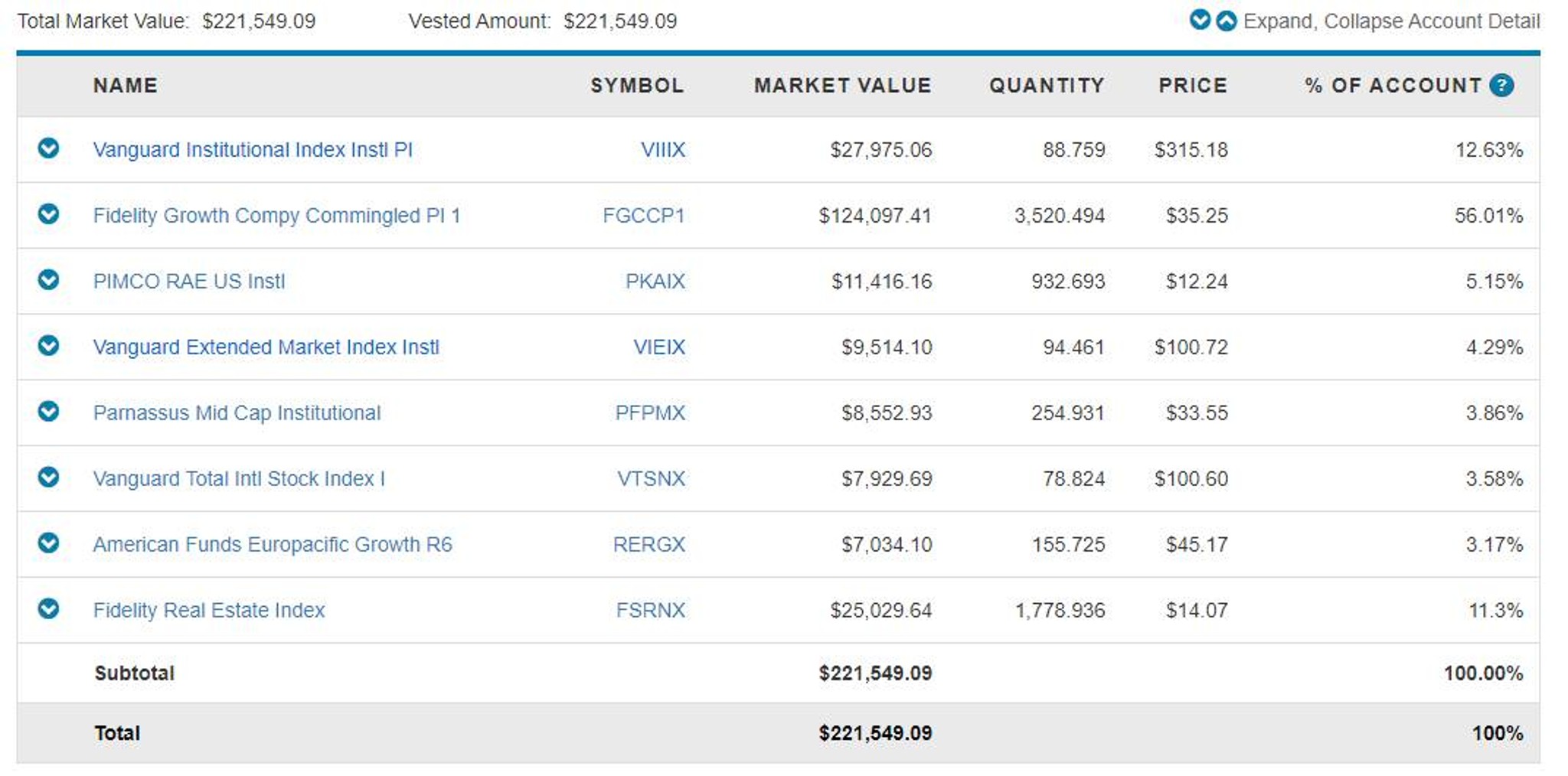Open Vanguard Institutional Index Instl Pl fund link
Image resolution: width=1568 pixels, height=776 pixels.
pyautogui.click(x=253, y=149)
